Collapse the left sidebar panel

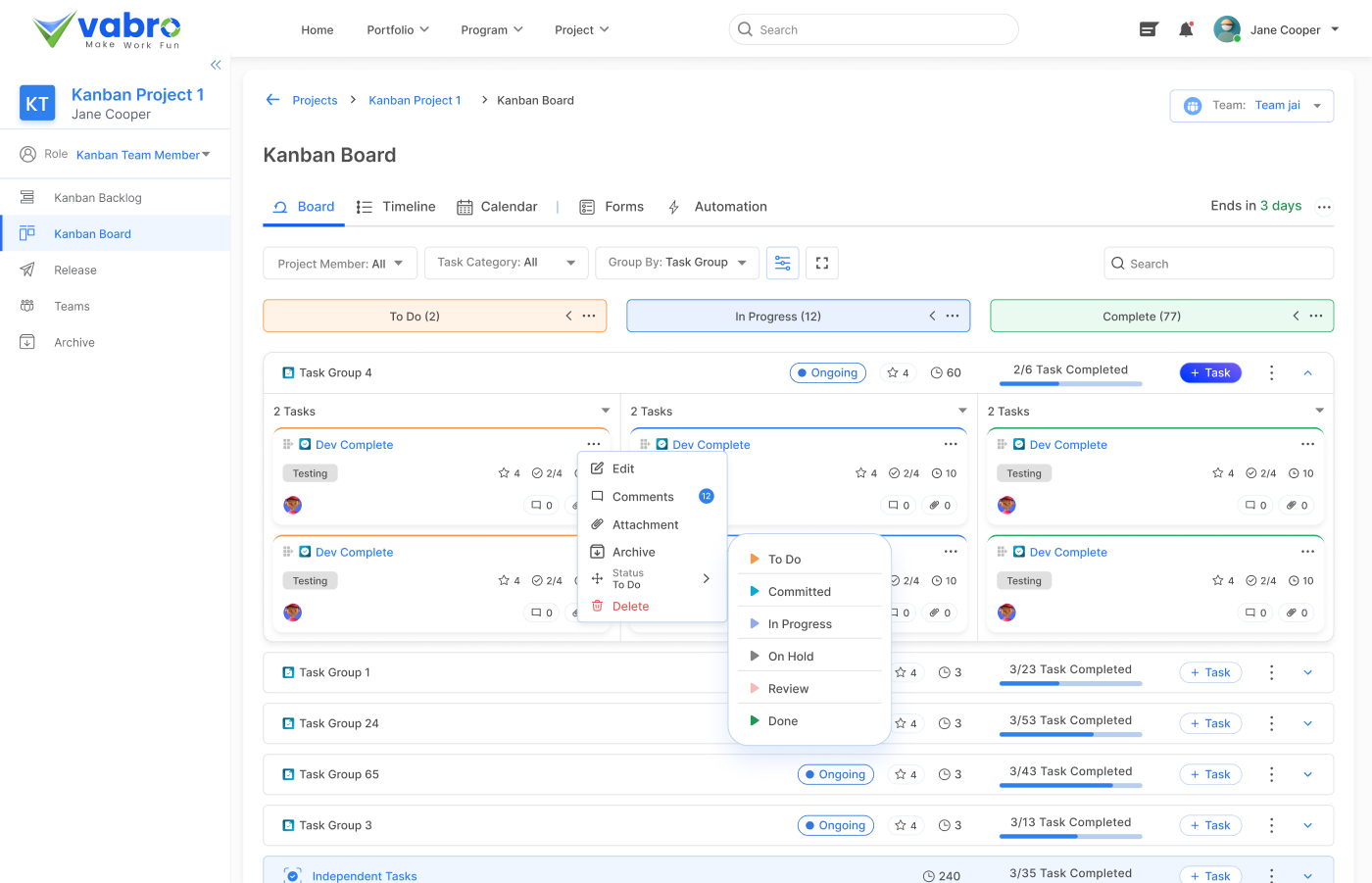(x=216, y=65)
